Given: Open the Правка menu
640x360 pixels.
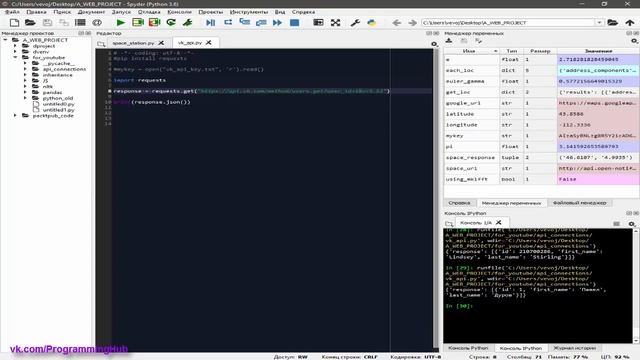Looking at the screenshot, I should coord(36,12).
